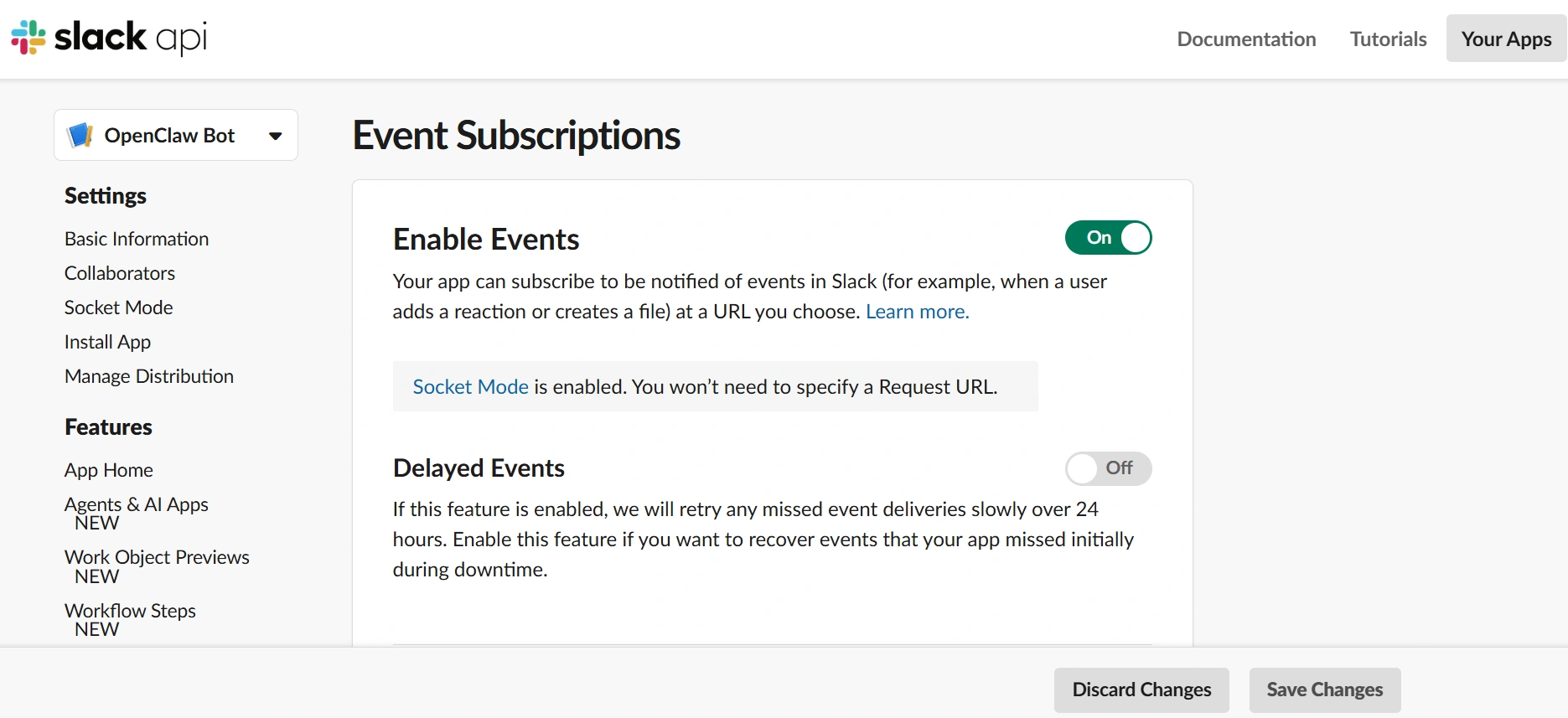This screenshot has width=1568, height=718.
Task: Click the Settings section heading
Action: pos(106,196)
